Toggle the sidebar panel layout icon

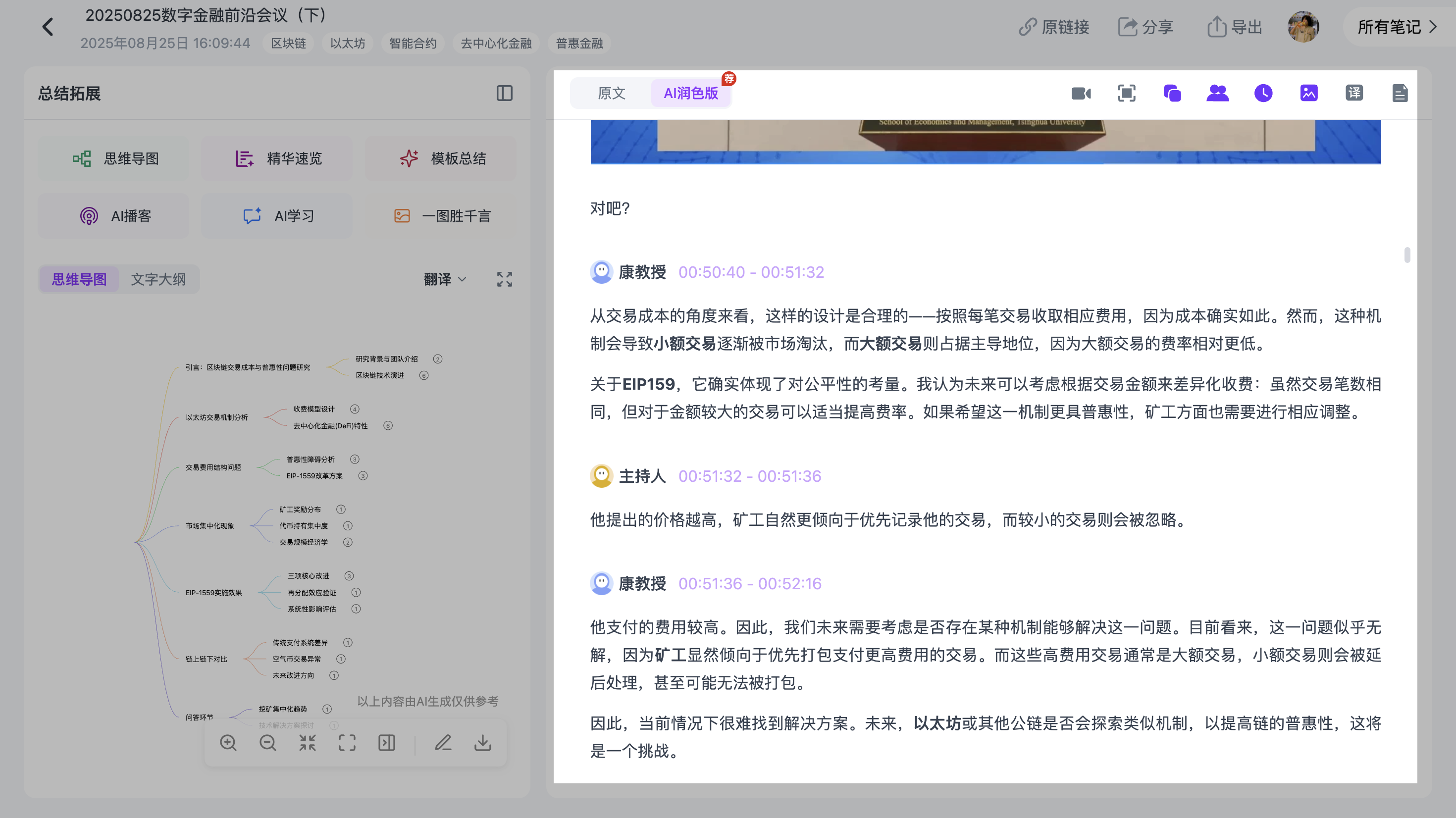pyautogui.click(x=504, y=93)
